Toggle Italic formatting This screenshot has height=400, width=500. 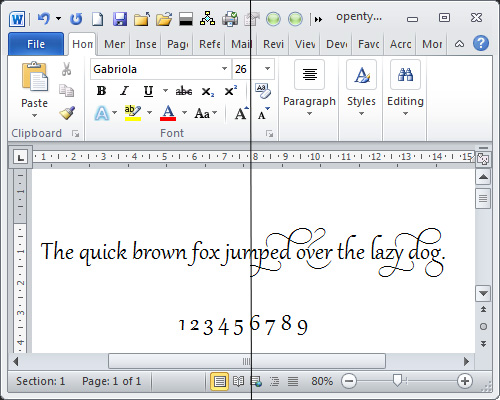tap(124, 91)
